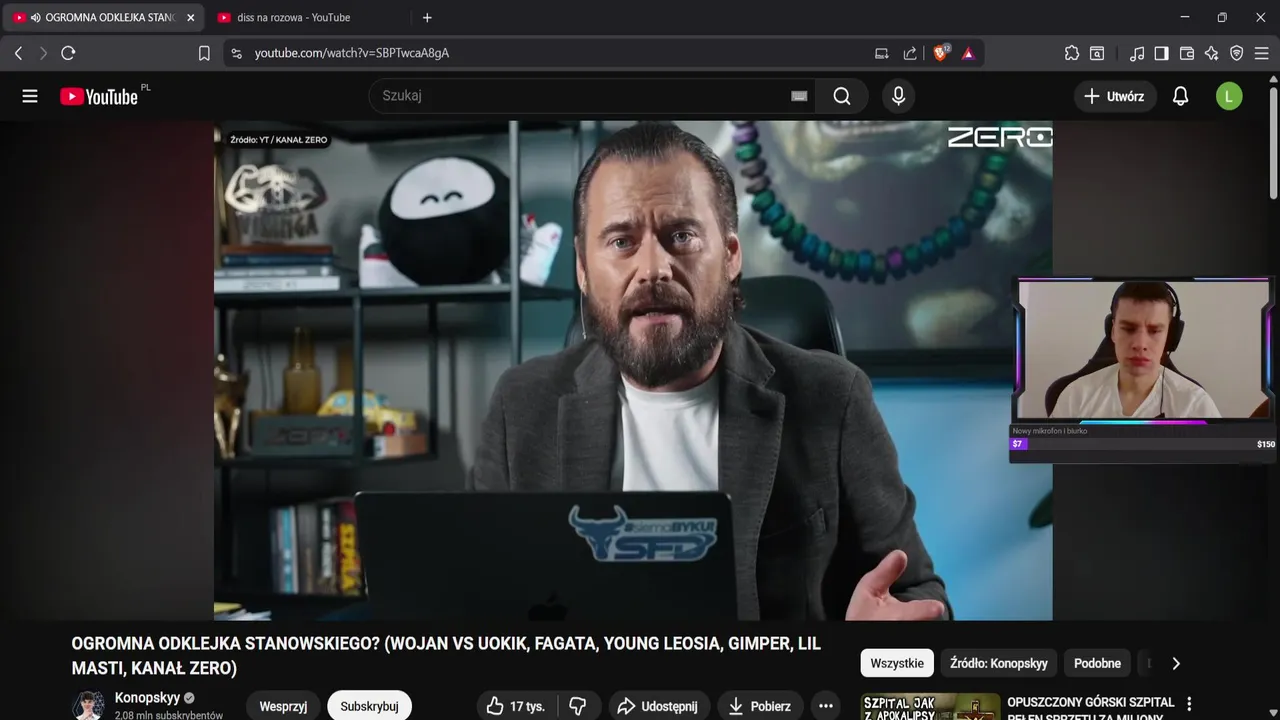Screen dimensions: 1280x720
Task: Open the account avatar 'L' menu
Action: coord(1229,96)
